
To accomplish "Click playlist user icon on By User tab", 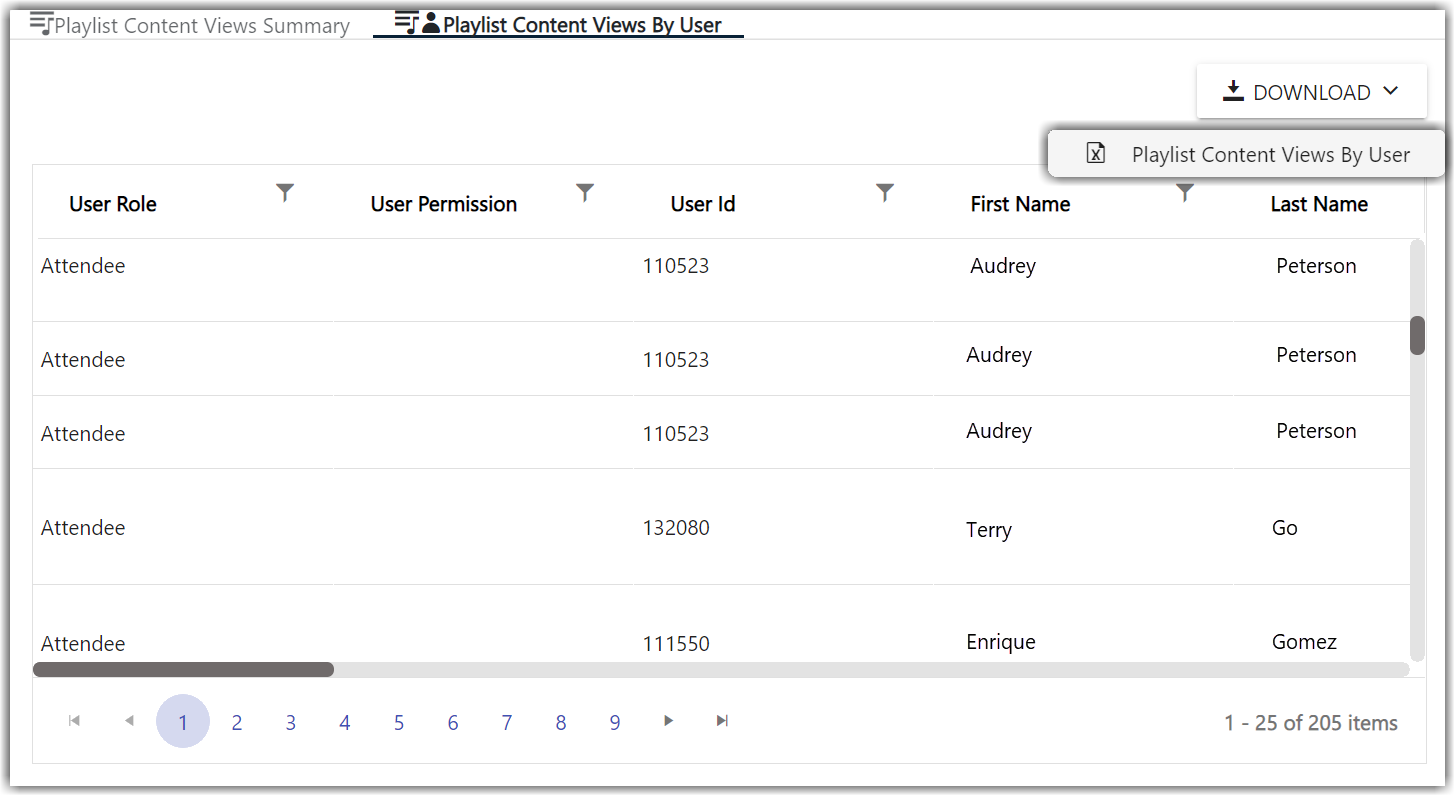I will (417, 23).
